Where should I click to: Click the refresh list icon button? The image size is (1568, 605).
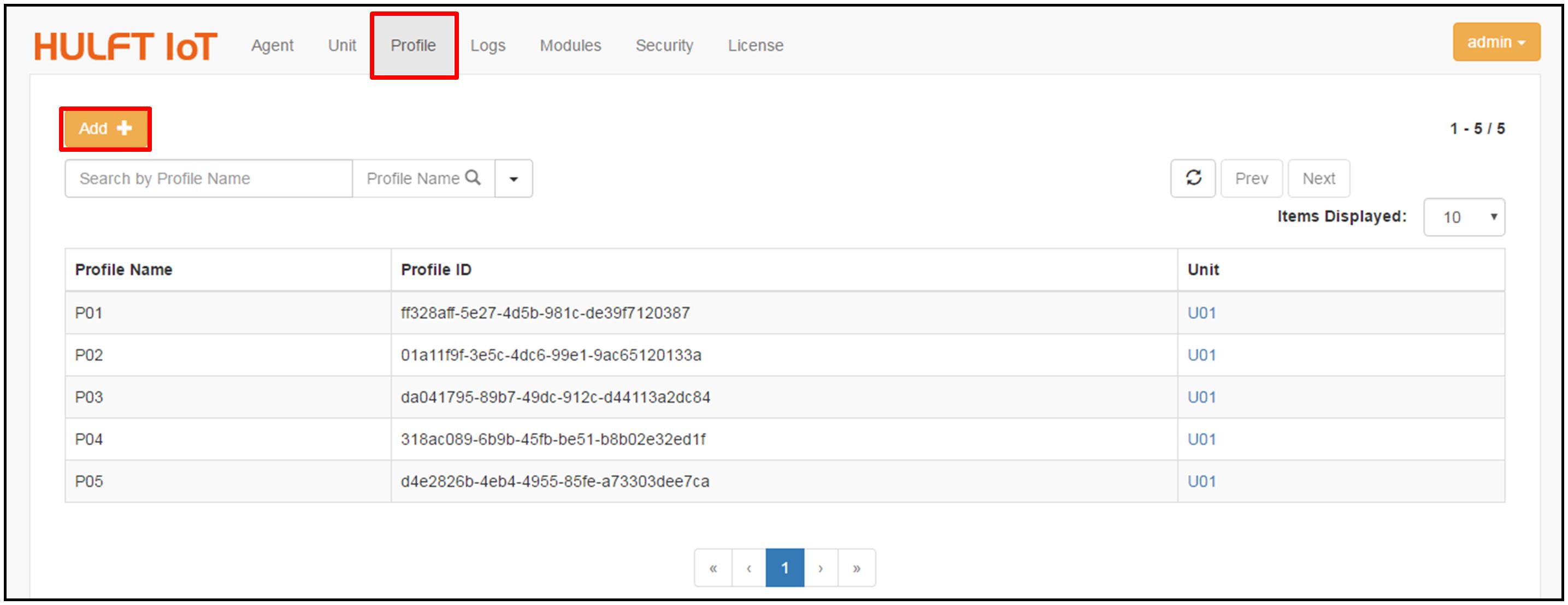pos(1193,179)
